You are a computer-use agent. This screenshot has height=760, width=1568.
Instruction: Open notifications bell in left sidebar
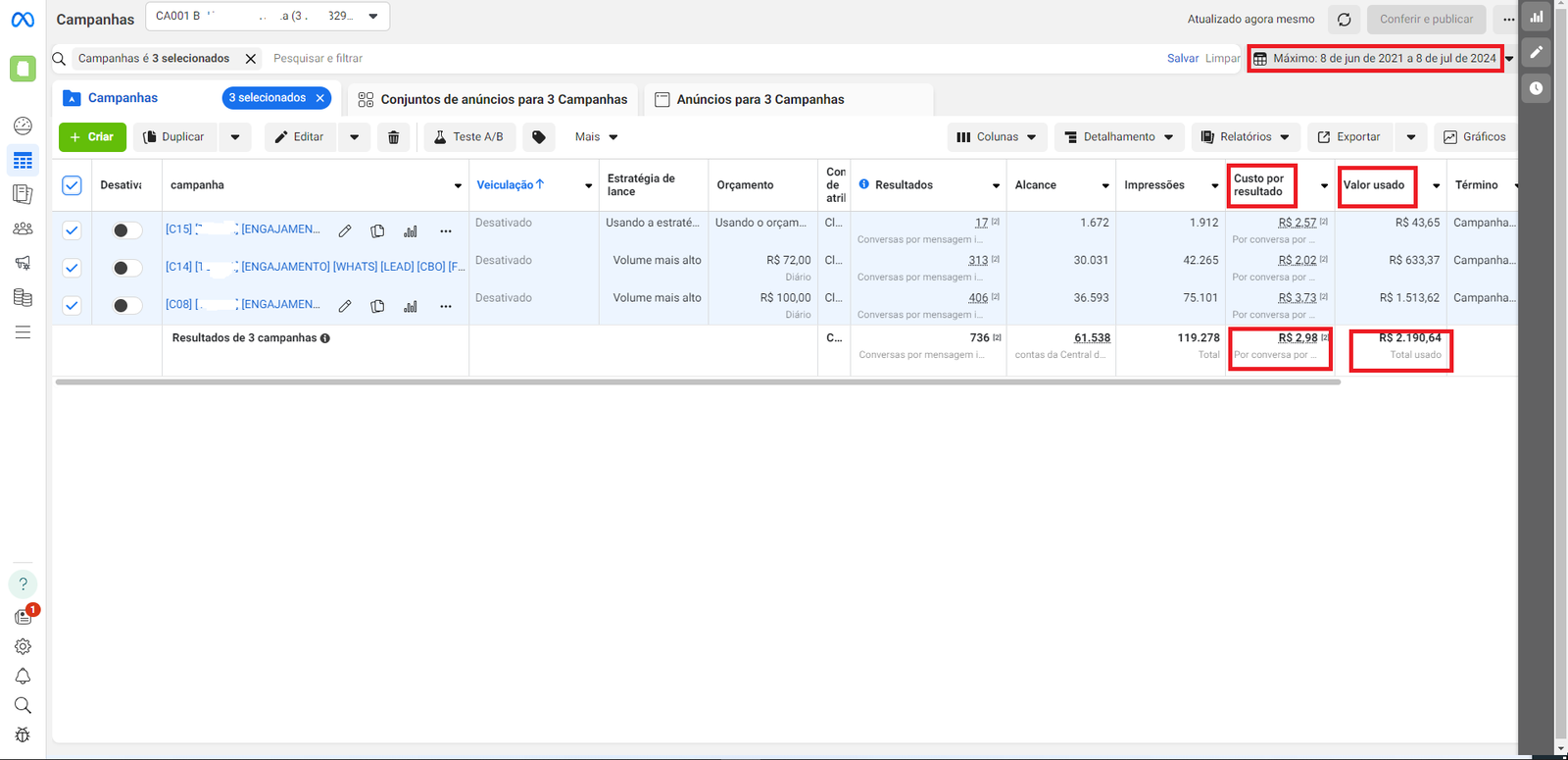[x=23, y=676]
